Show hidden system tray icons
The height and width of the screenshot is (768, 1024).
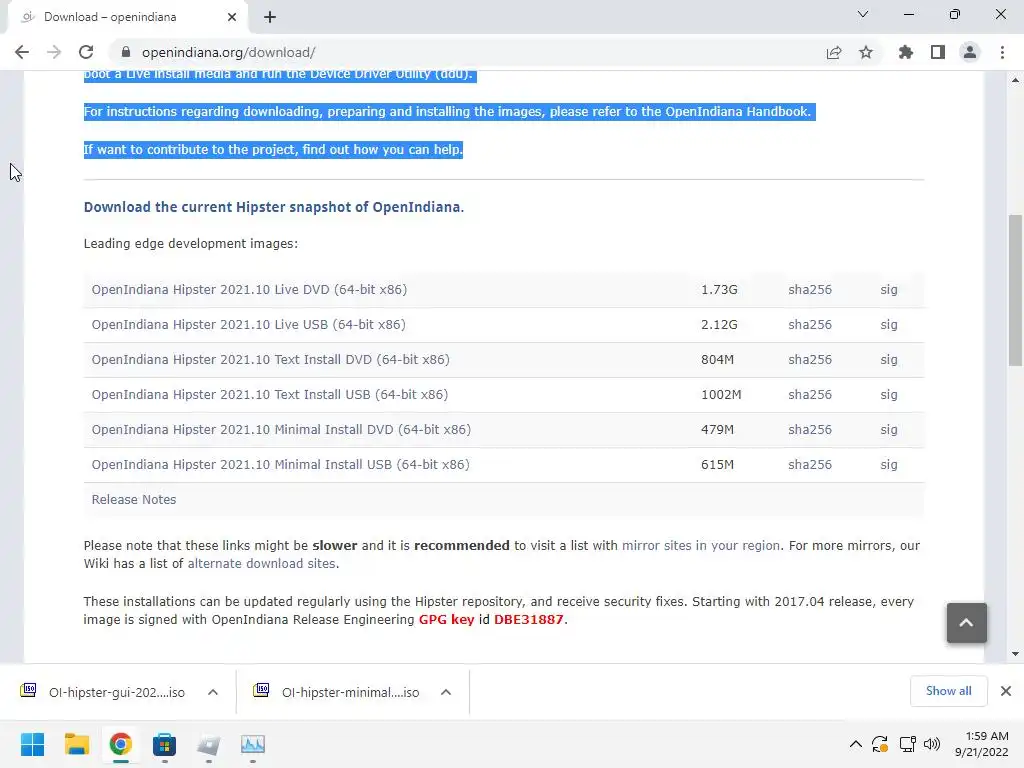click(x=856, y=744)
